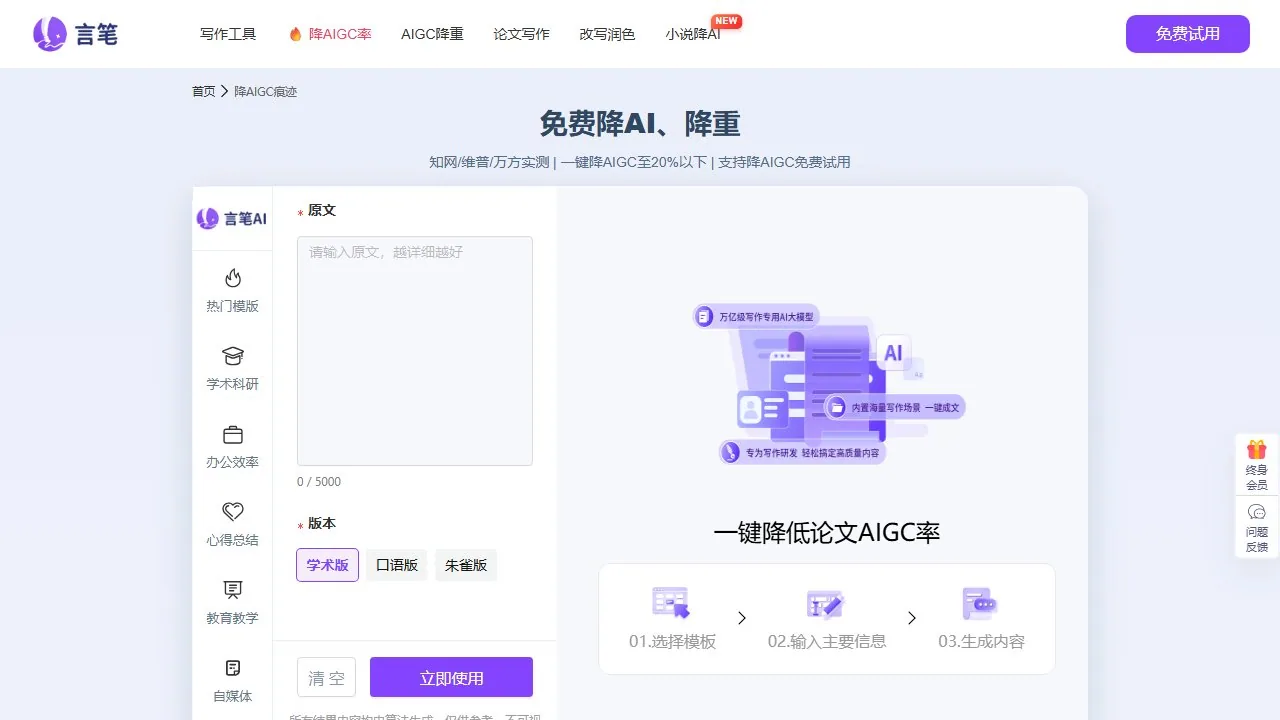
Task: Go to the AIGC降重 nav item
Action: (432, 34)
